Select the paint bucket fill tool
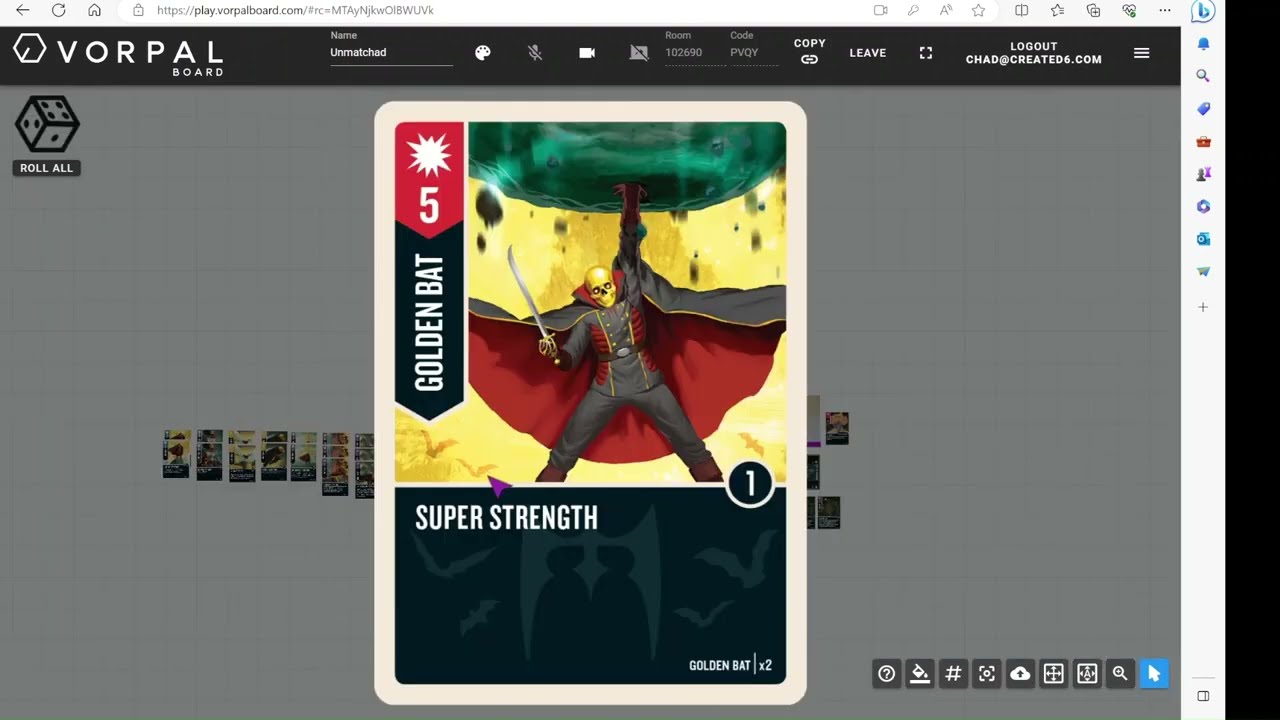 click(920, 674)
